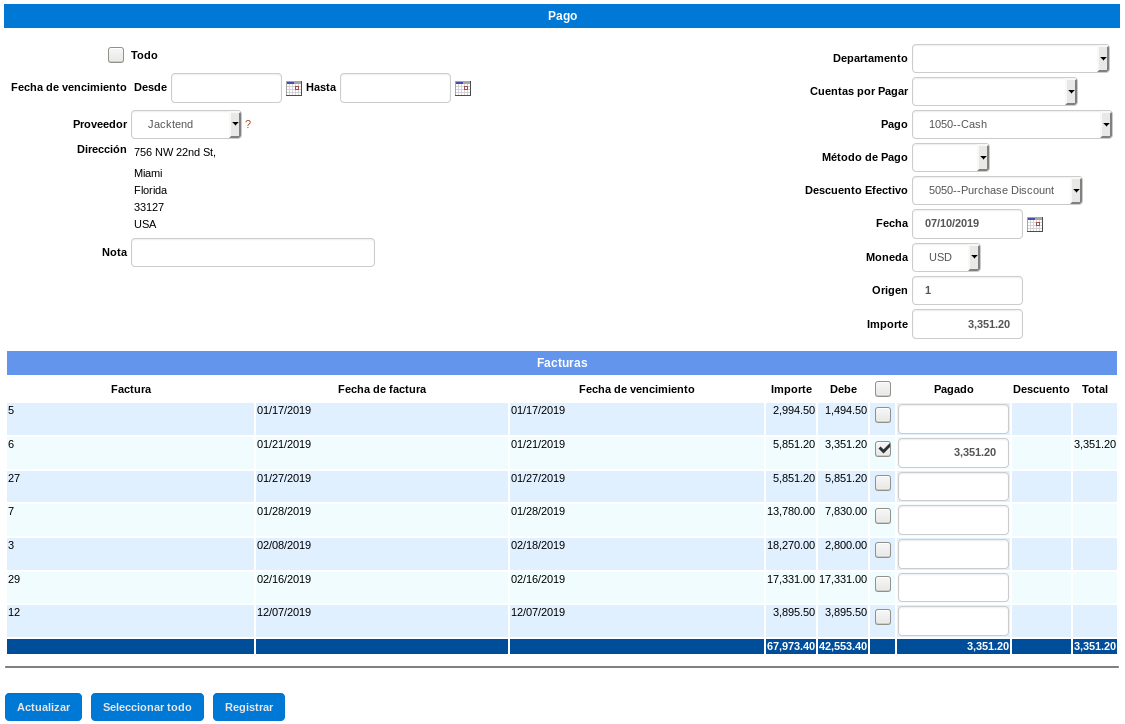Toggle the Todo checkbox

(x=116, y=55)
